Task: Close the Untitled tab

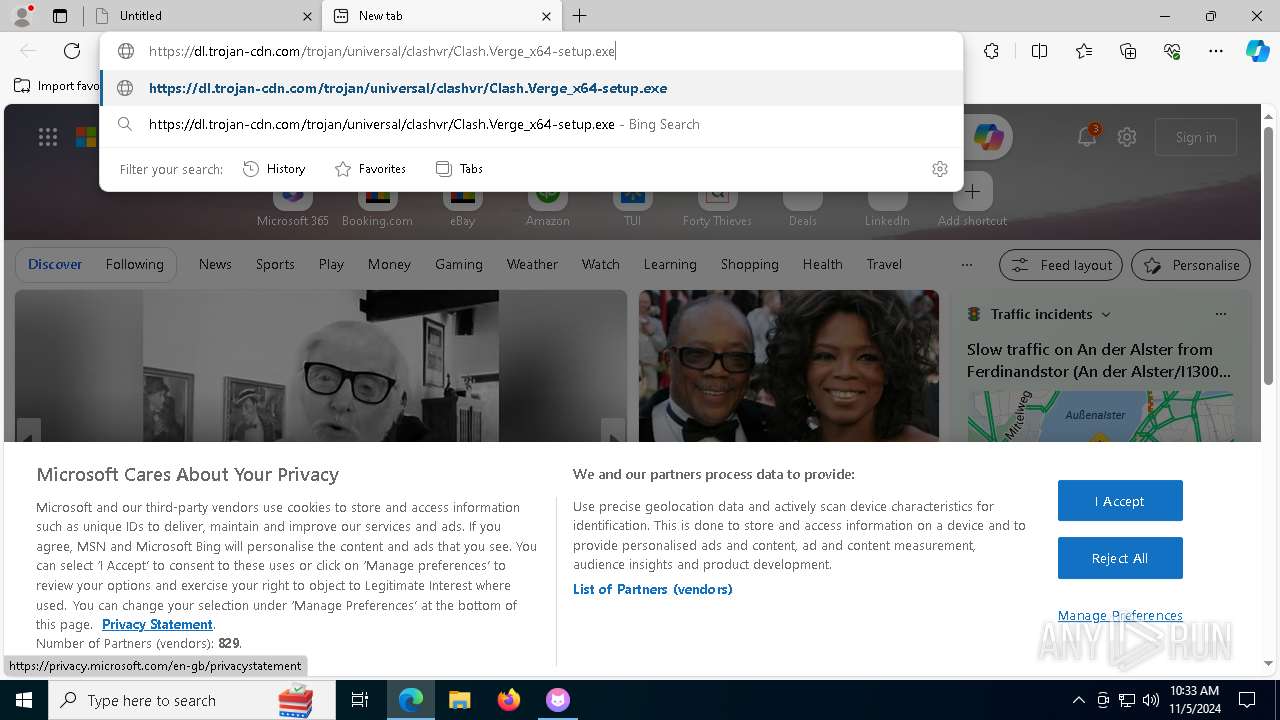Action: 307,16
